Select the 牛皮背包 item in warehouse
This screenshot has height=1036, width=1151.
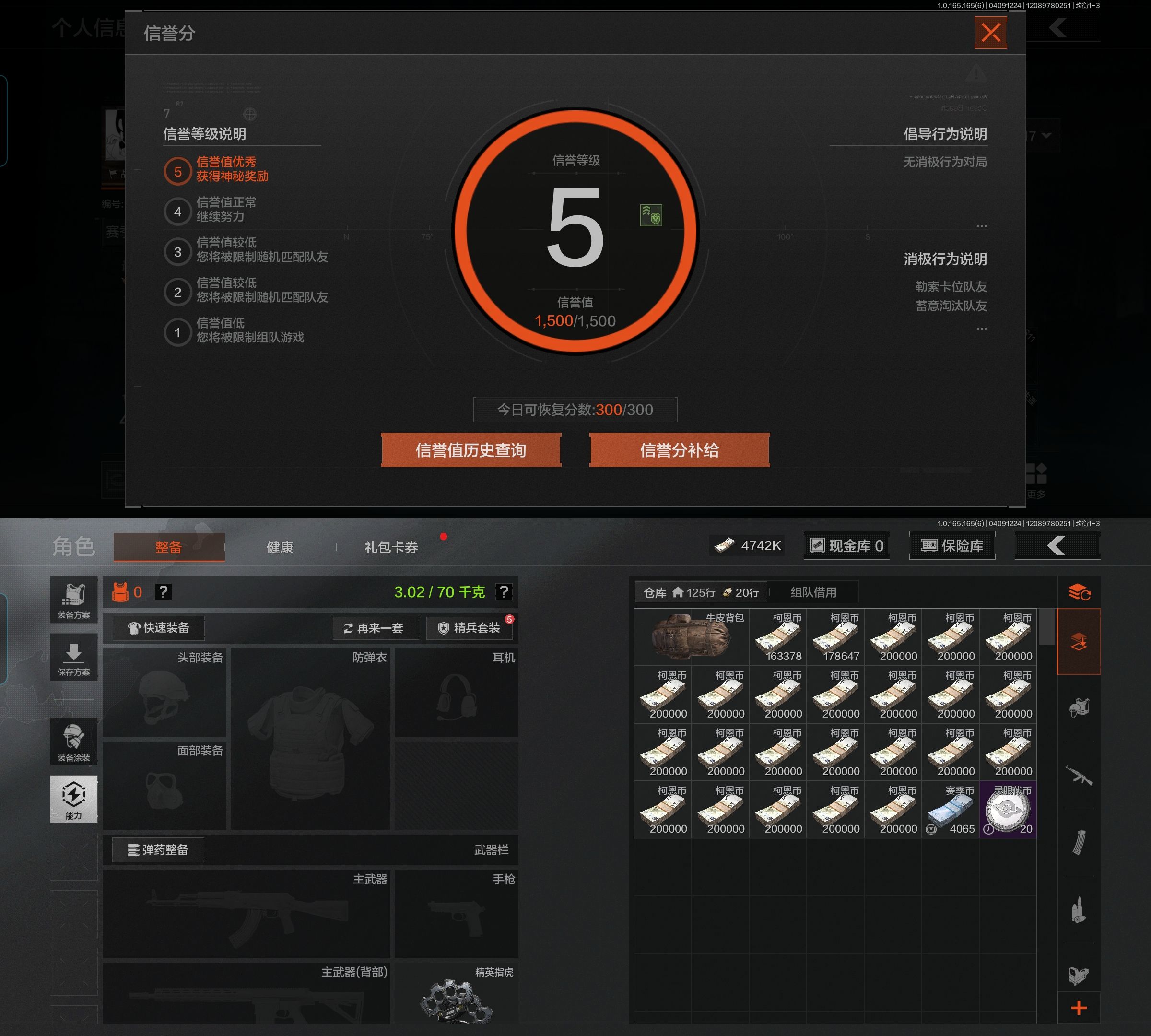tap(692, 637)
